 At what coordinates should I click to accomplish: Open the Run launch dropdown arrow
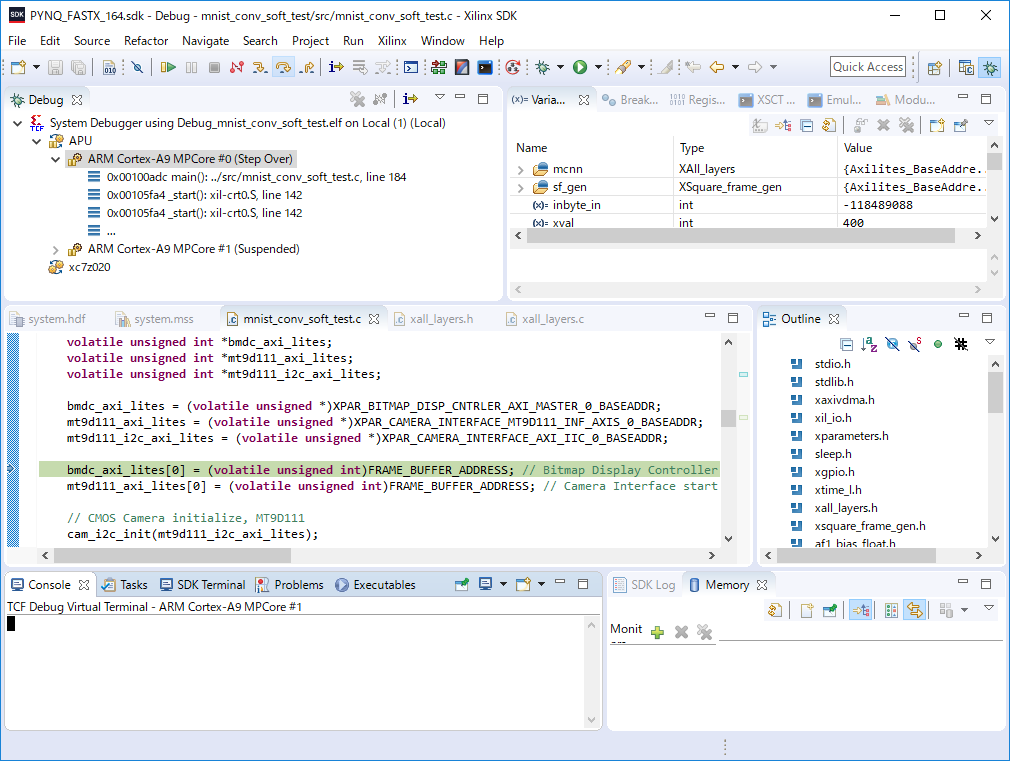point(598,67)
